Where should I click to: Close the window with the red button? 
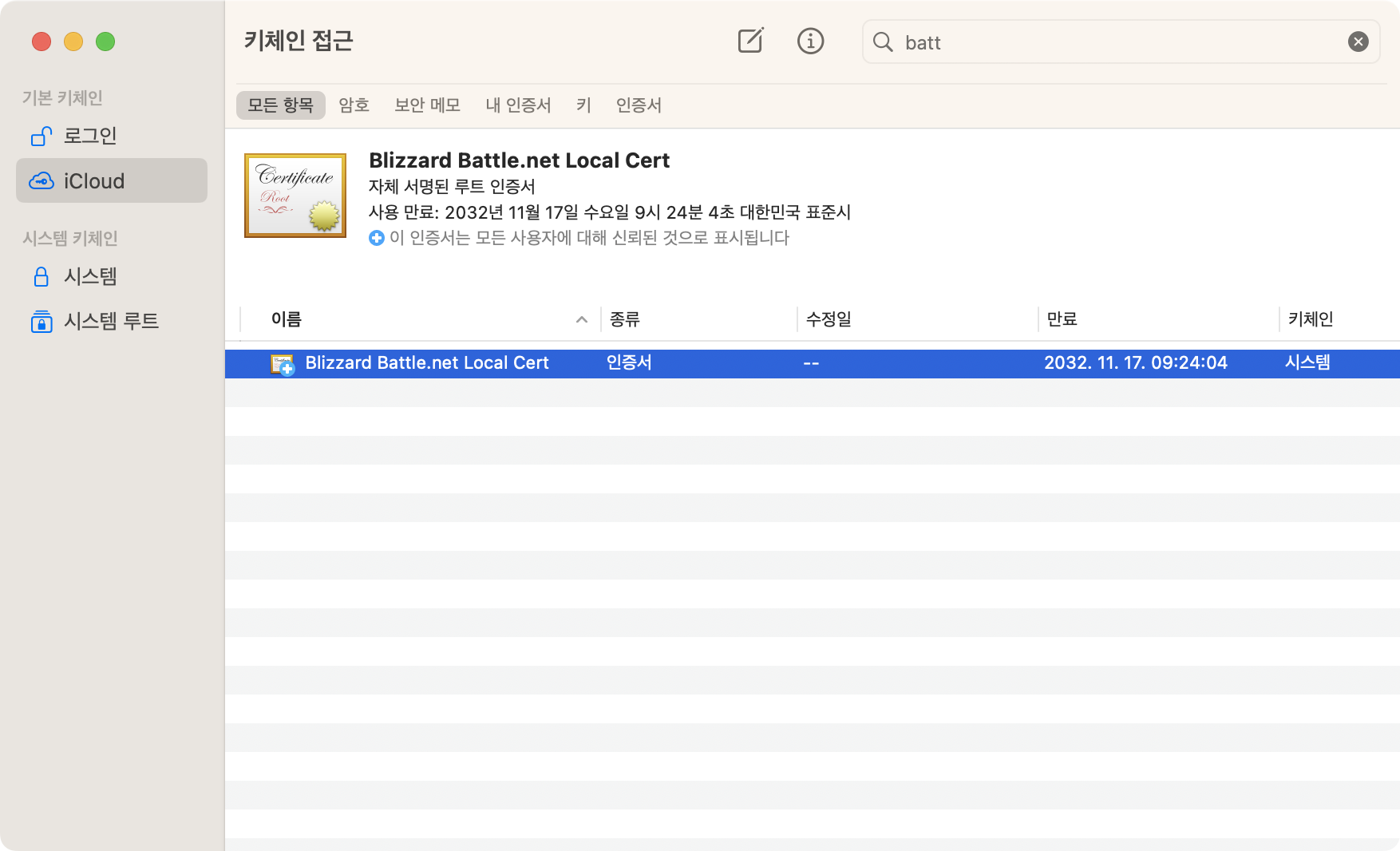pyautogui.click(x=42, y=42)
